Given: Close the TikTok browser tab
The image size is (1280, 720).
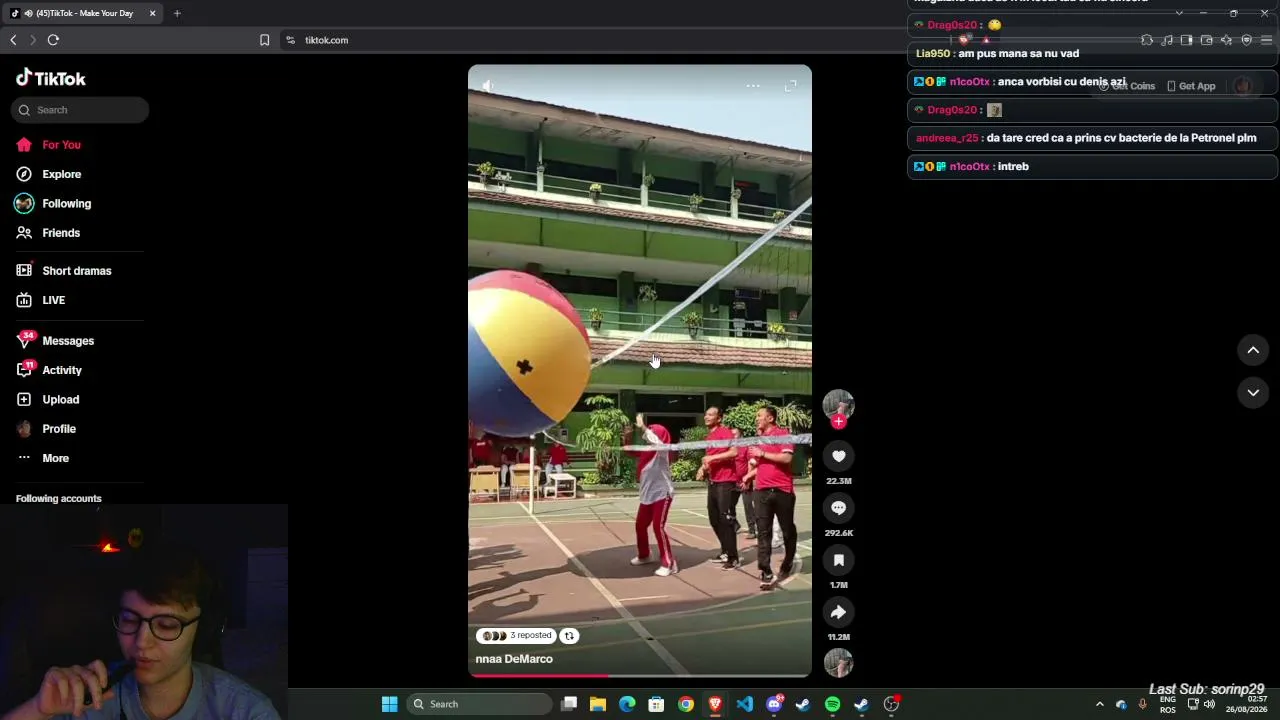Looking at the screenshot, I should pos(152,13).
